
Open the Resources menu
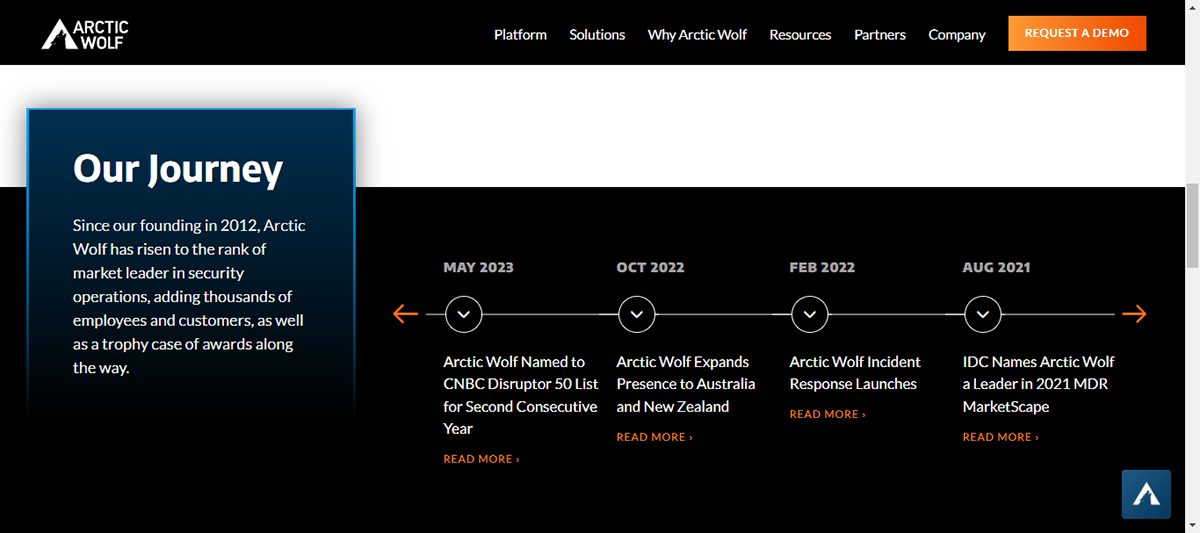800,34
